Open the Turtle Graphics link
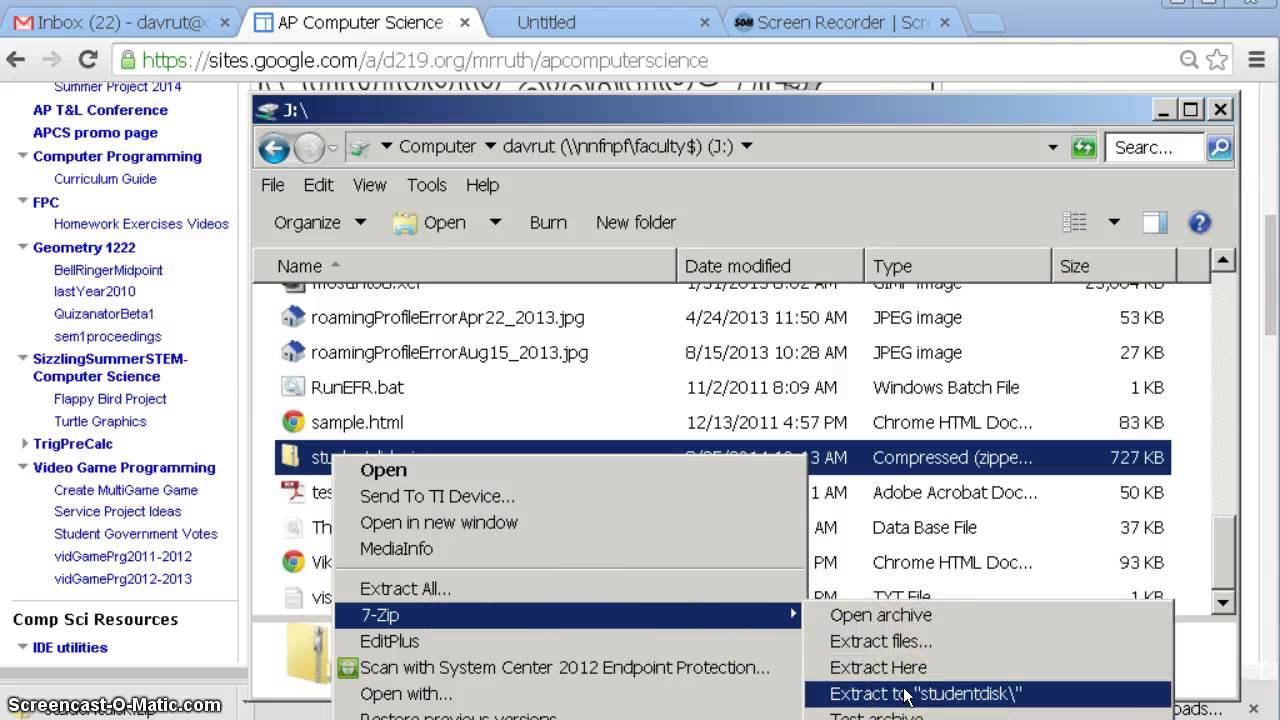1280x720 pixels. (x=100, y=421)
